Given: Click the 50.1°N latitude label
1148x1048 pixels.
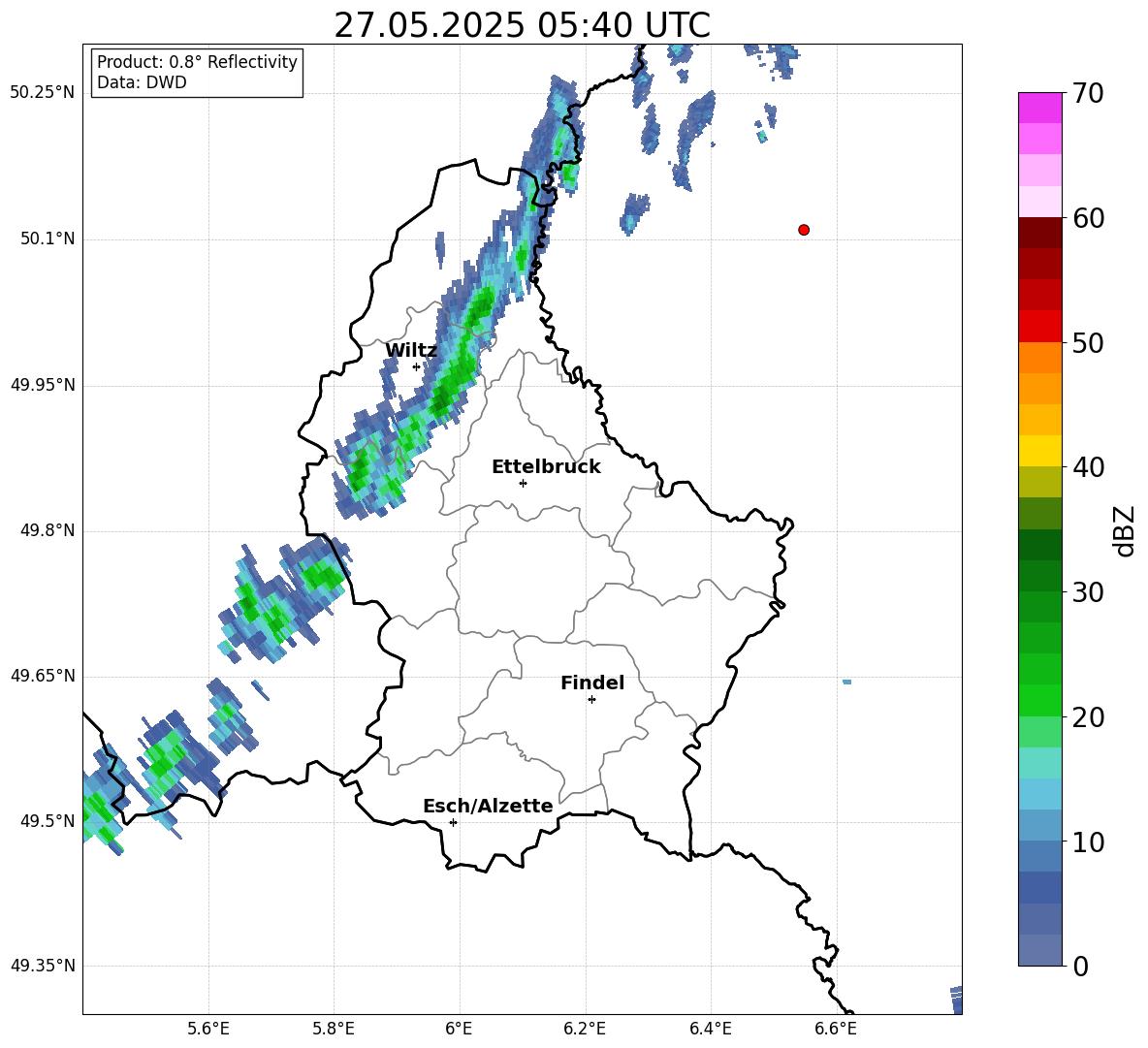Looking at the screenshot, I should coord(48,238).
